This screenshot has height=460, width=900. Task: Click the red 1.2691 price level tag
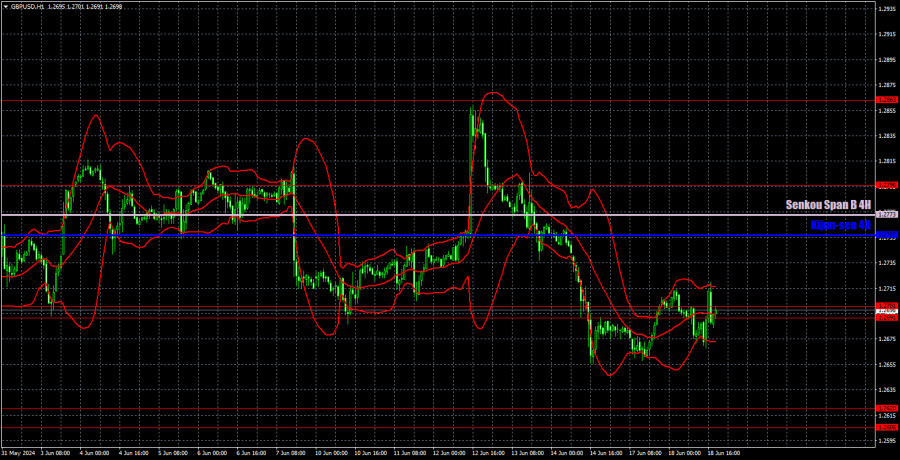pos(886,318)
